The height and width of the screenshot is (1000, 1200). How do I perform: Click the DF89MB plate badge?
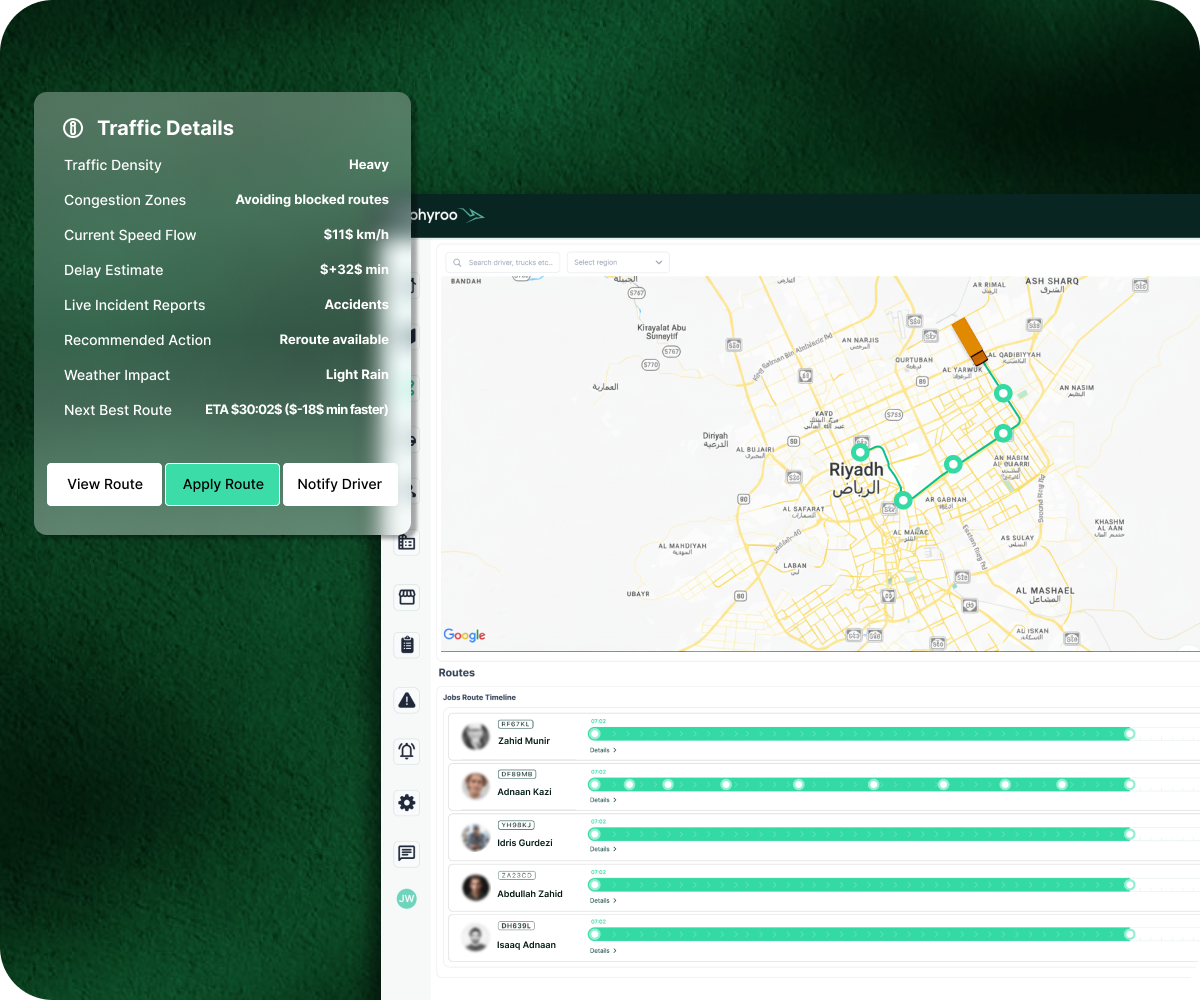517,774
